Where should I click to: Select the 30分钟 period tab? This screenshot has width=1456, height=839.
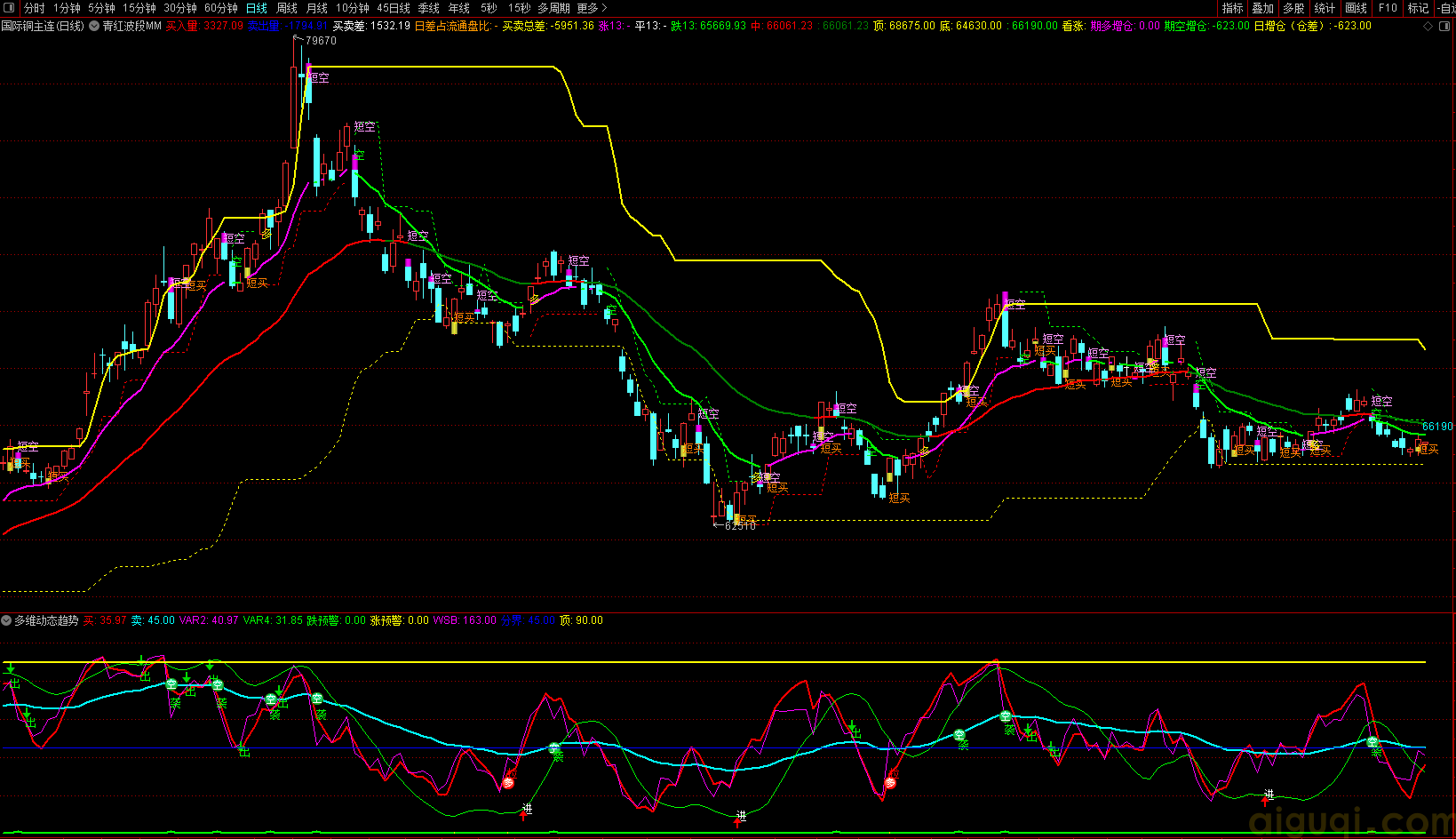coord(180,8)
